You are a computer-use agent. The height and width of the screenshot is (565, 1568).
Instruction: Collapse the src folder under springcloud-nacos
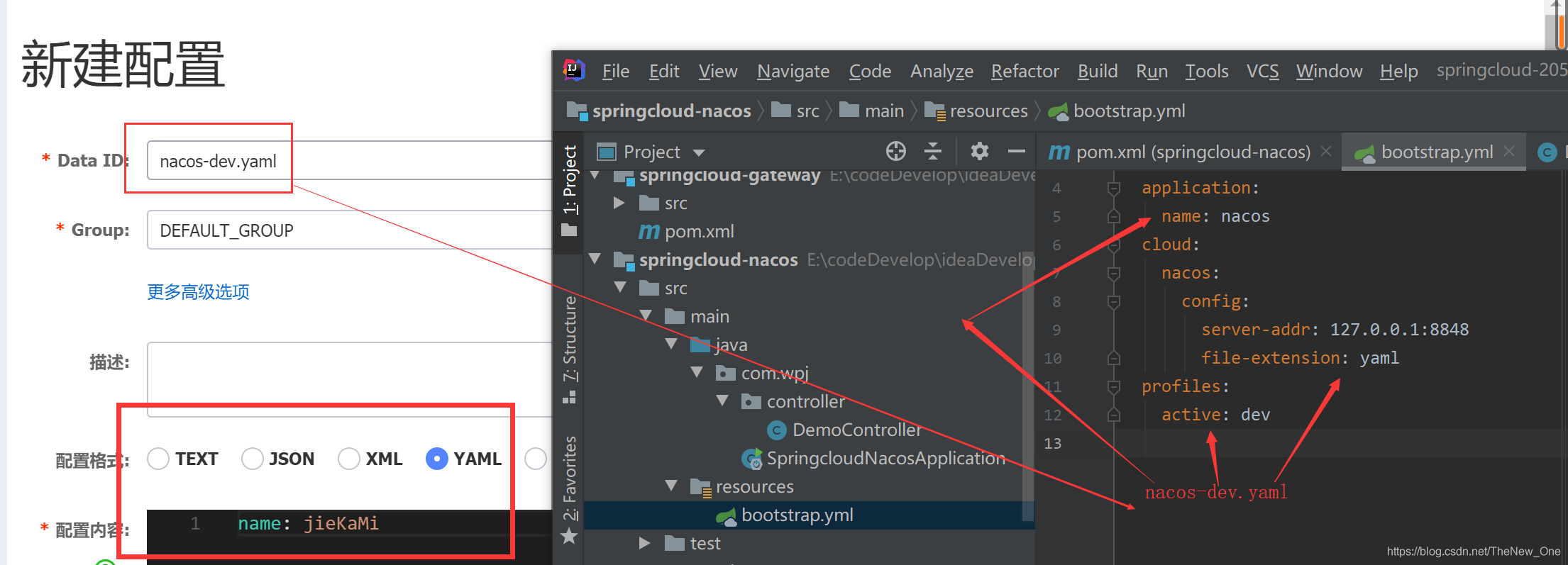pyautogui.click(x=620, y=287)
